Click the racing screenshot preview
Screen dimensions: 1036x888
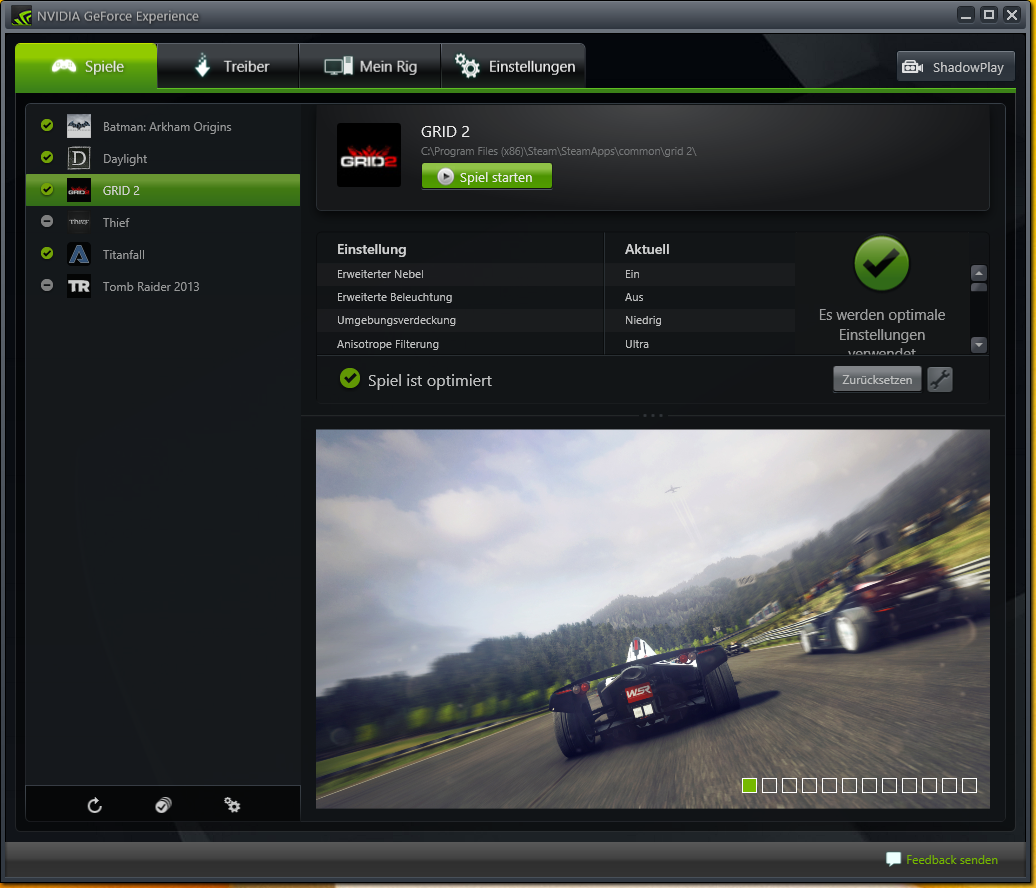653,618
